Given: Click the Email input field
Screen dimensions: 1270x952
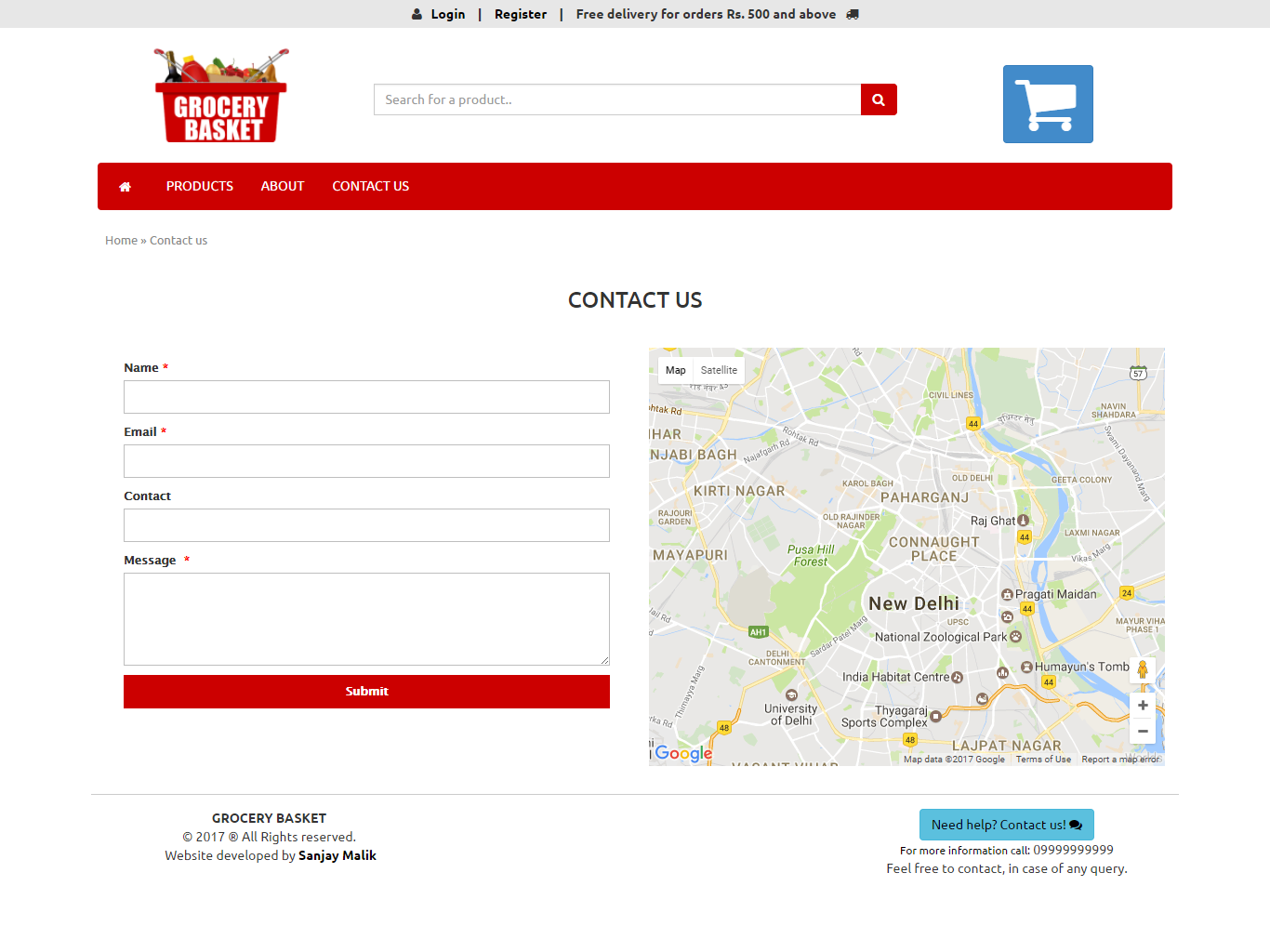Looking at the screenshot, I should (366, 461).
